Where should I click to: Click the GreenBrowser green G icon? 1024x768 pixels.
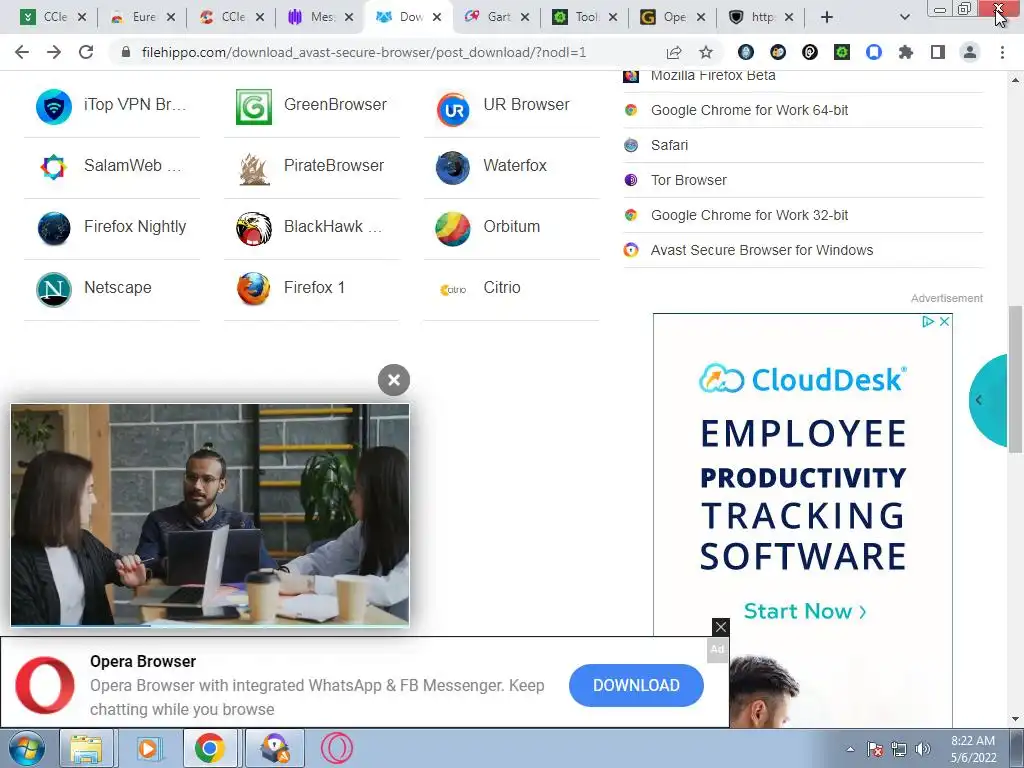253,106
